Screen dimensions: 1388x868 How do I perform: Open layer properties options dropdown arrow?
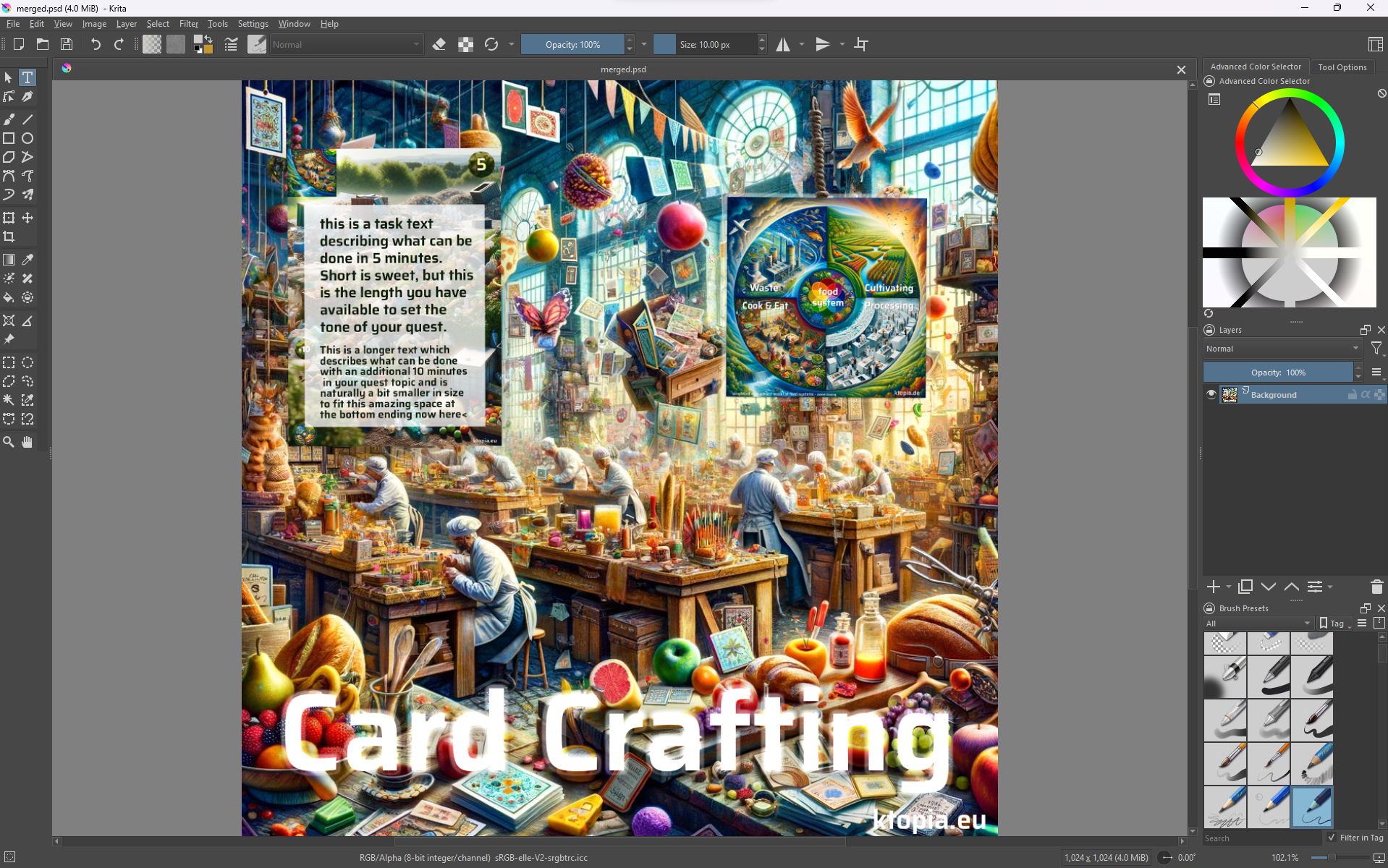[1330, 587]
